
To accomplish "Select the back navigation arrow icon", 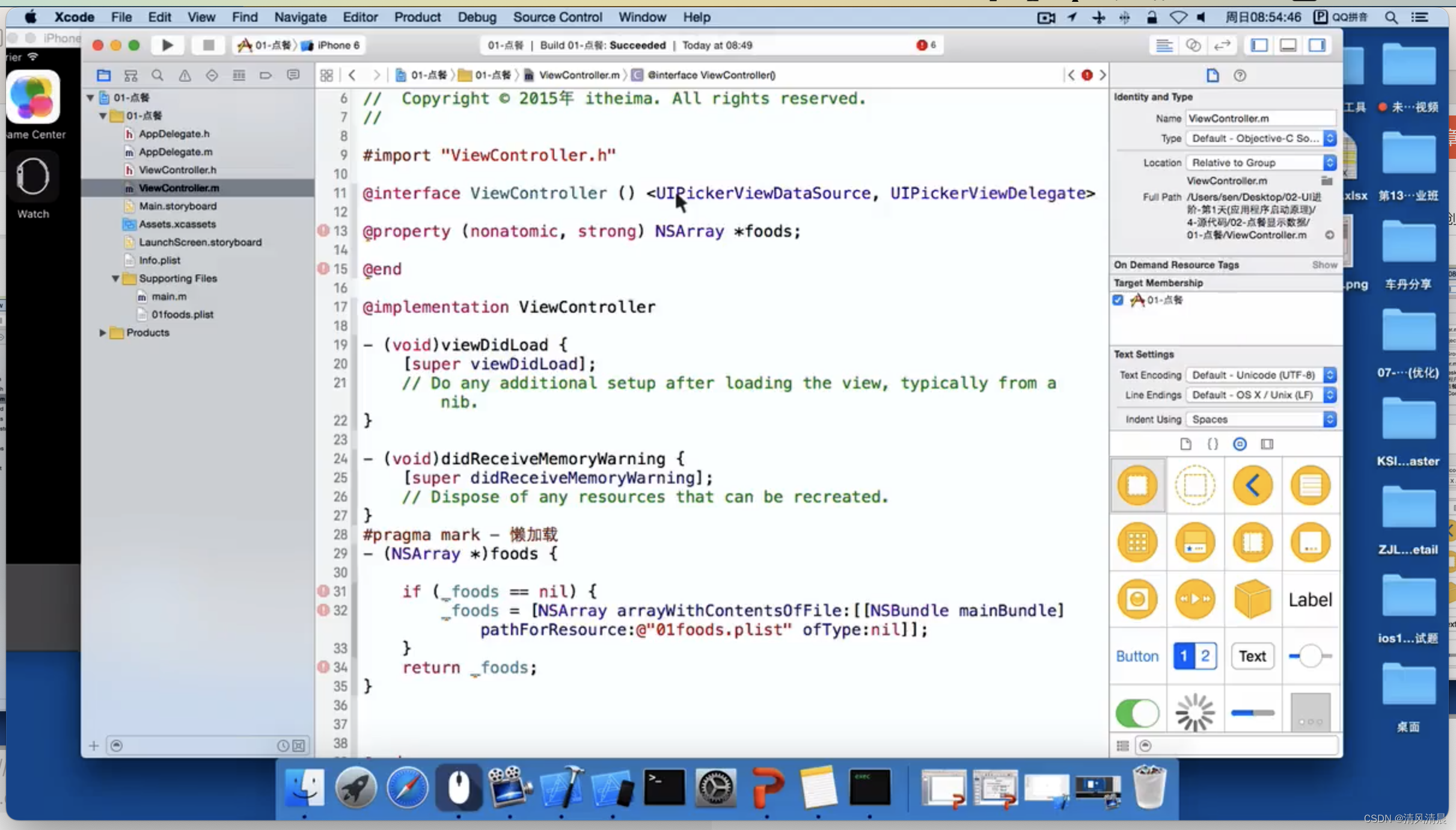I will (x=352, y=74).
